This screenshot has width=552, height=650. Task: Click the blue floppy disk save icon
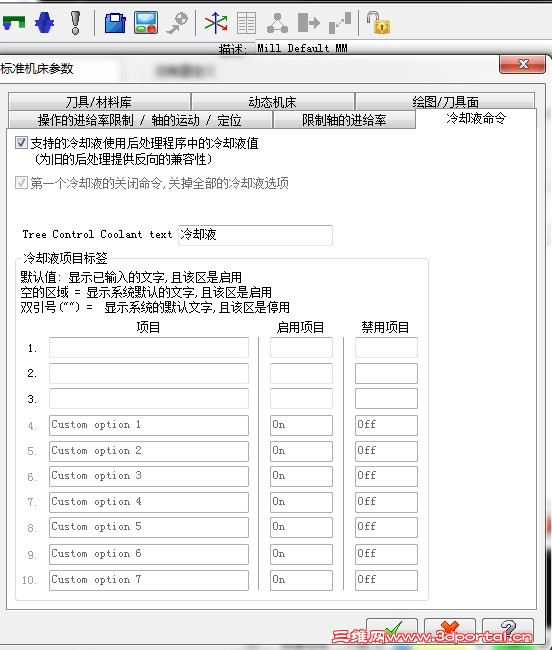click(115, 23)
